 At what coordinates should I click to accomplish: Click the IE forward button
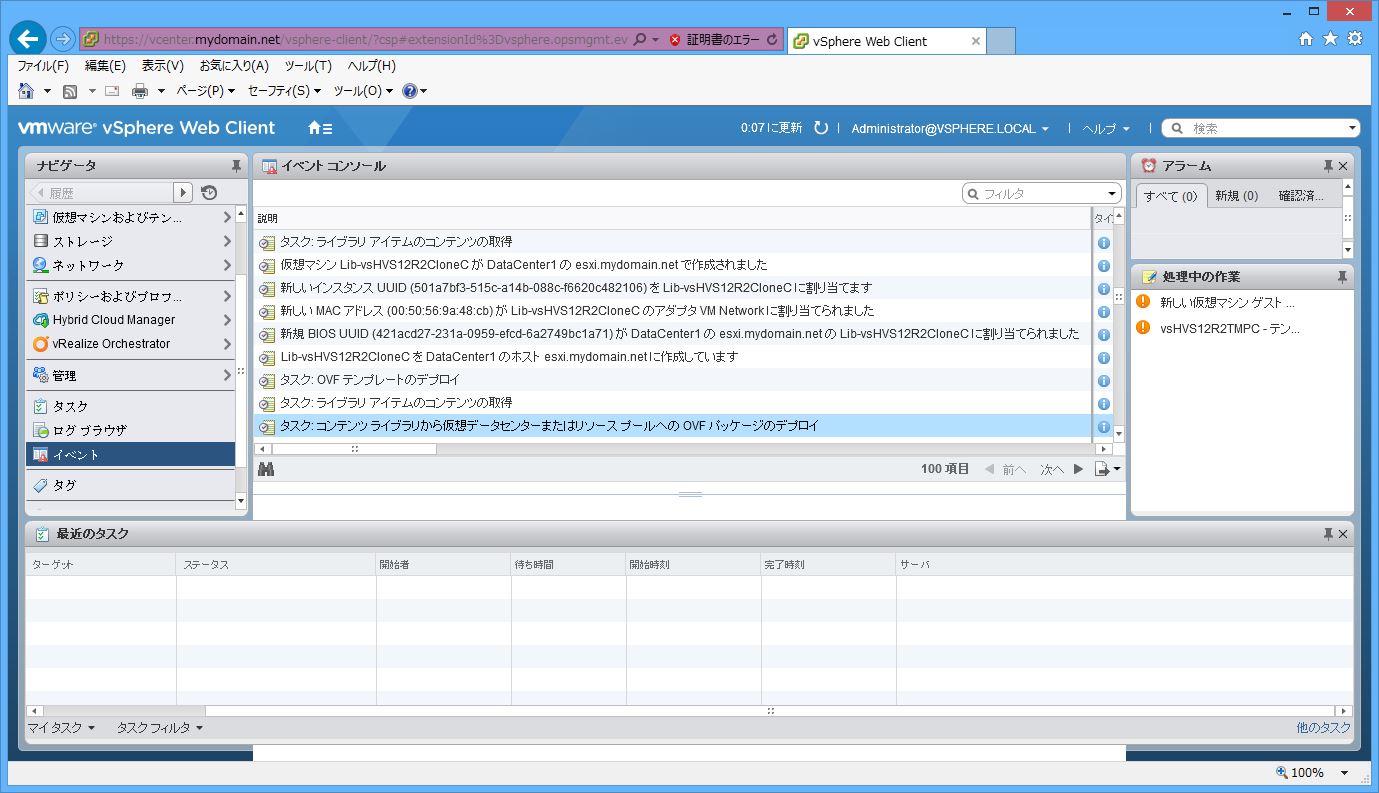pyautogui.click(x=63, y=40)
